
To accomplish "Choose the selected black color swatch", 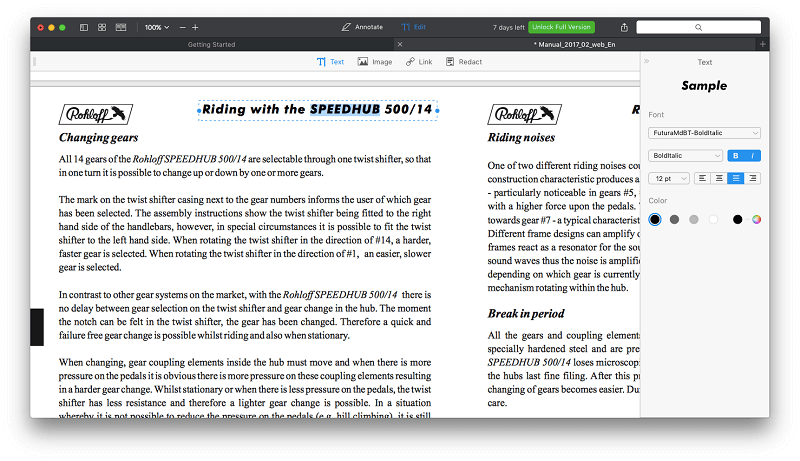I will pyautogui.click(x=655, y=220).
